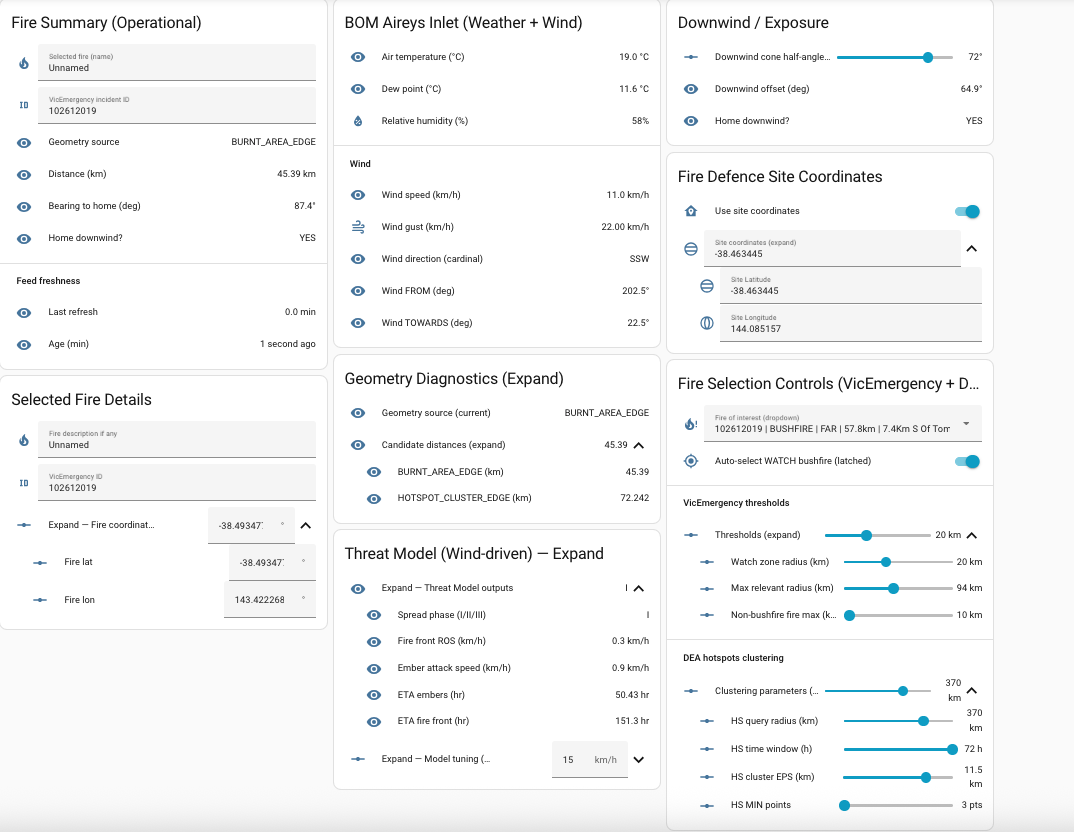The image size is (1074, 832).
Task: Click the home icon beside Use site coordinates
Action: pyautogui.click(x=691, y=211)
